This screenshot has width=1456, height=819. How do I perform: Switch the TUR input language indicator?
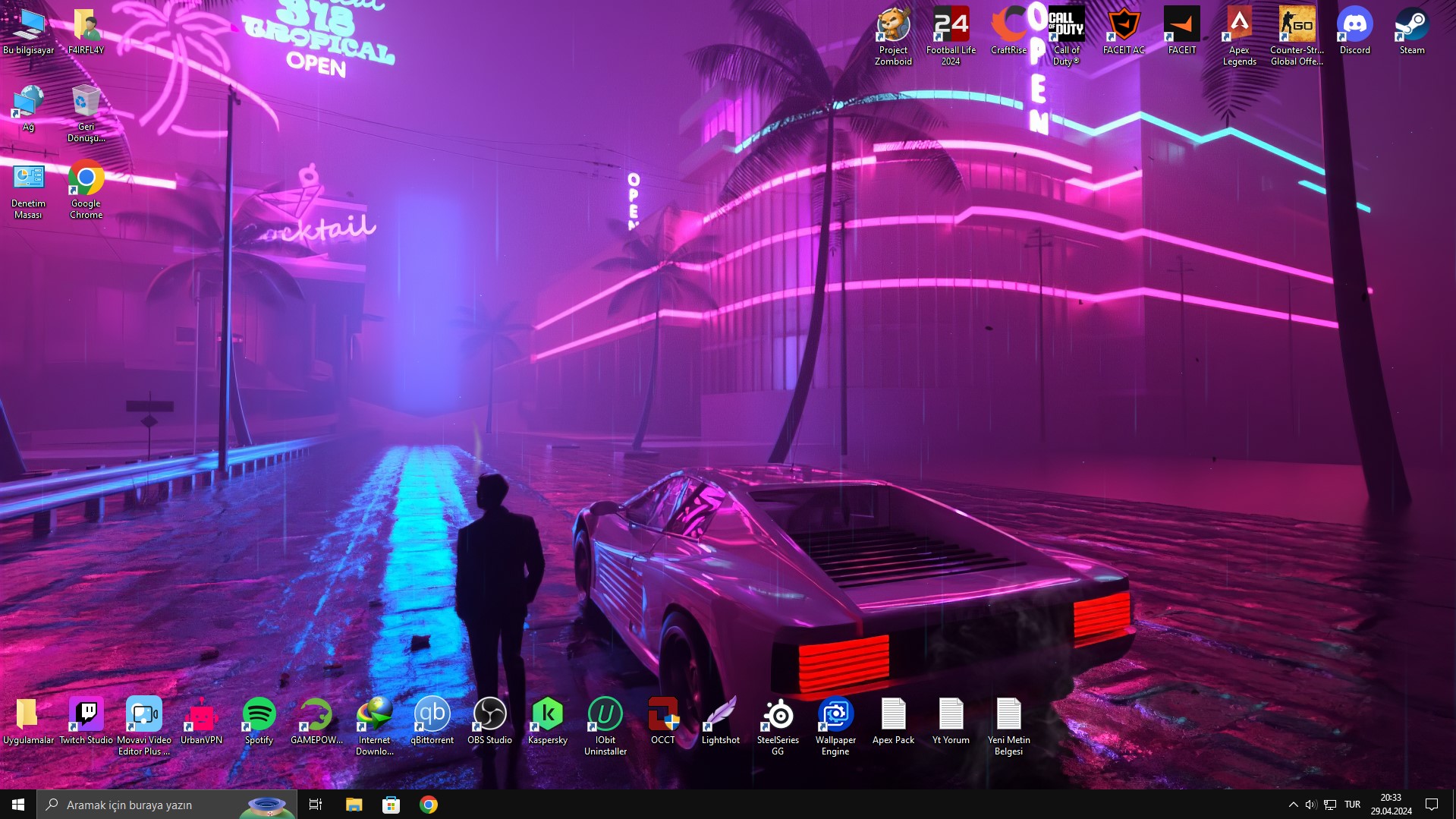click(x=1352, y=805)
